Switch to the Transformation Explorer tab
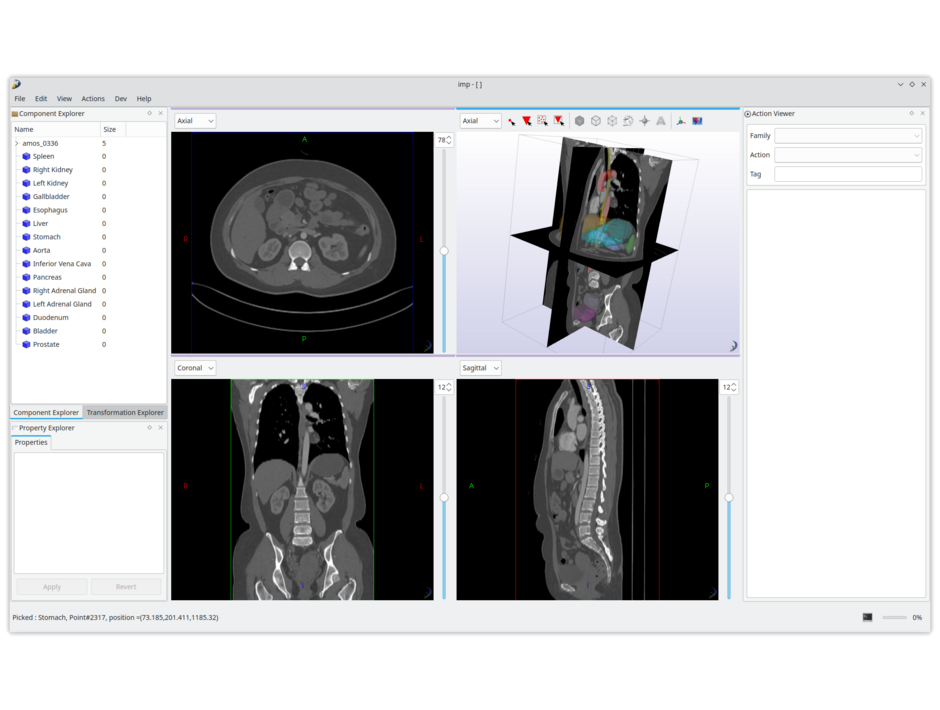Screen dimensions: 940x710 (124, 412)
